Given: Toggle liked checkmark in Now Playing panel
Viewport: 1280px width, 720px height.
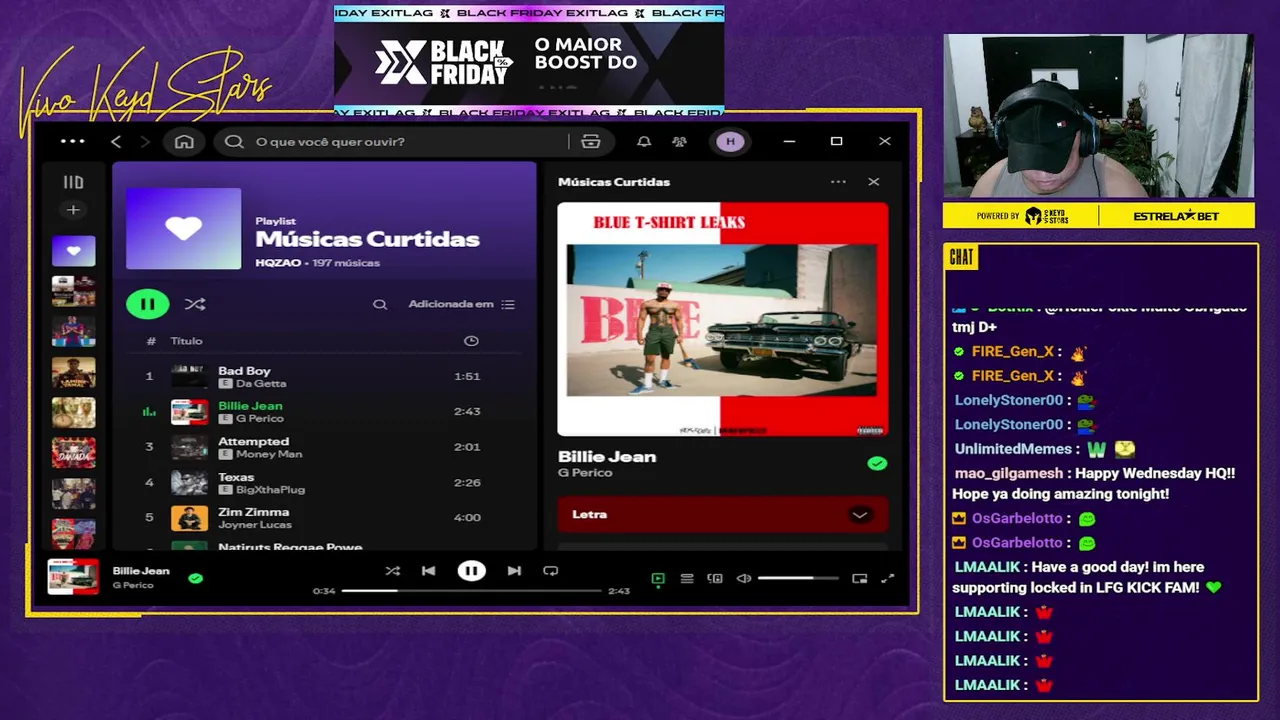Looking at the screenshot, I should (877, 463).
